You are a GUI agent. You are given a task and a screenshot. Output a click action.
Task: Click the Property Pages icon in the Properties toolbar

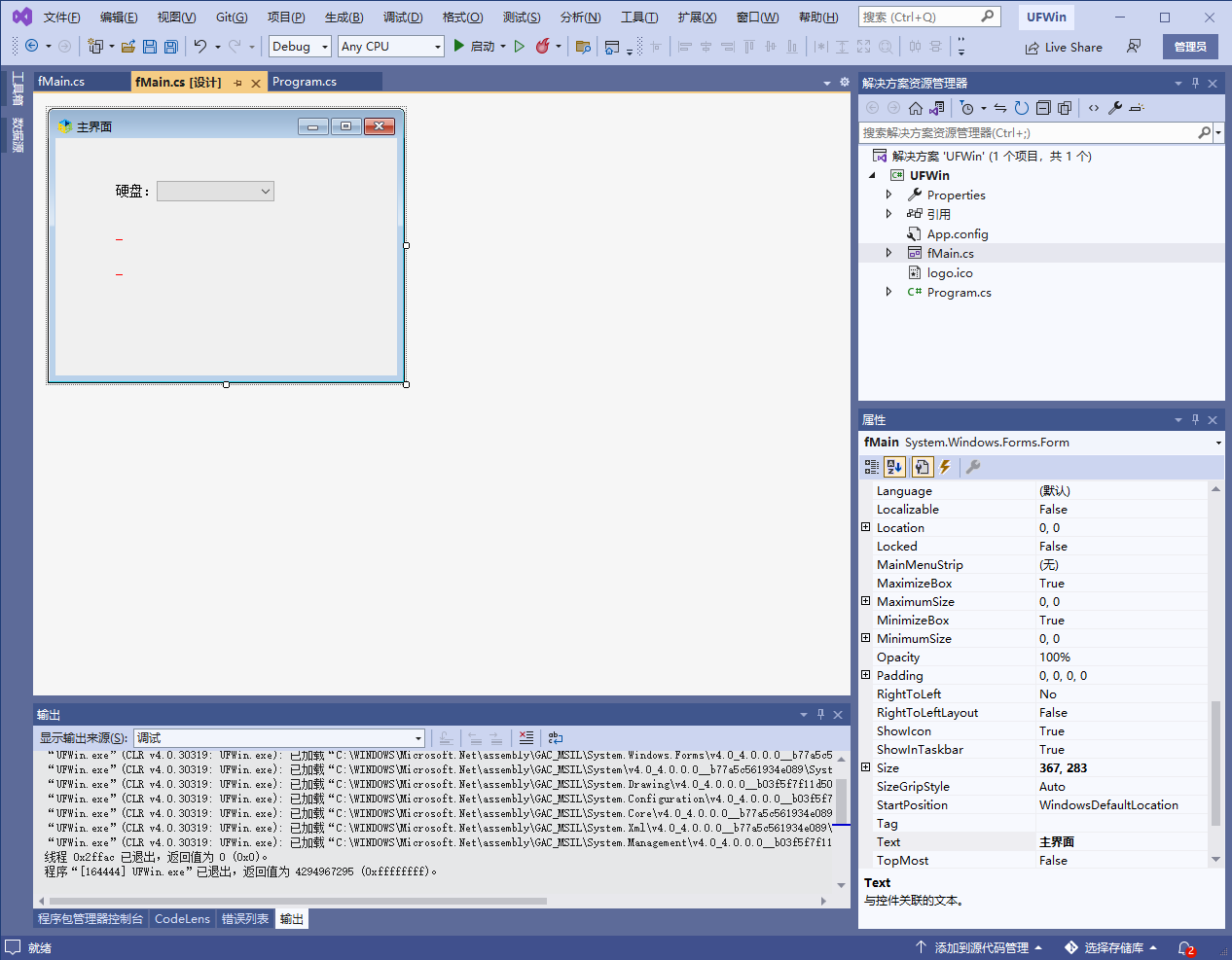tap(973, 467)
